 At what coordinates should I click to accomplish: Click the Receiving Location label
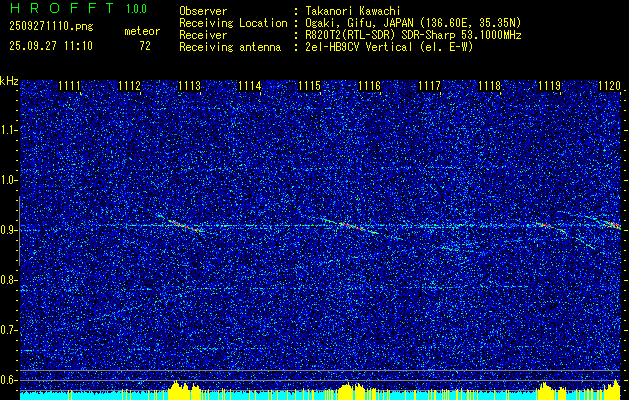233,23
